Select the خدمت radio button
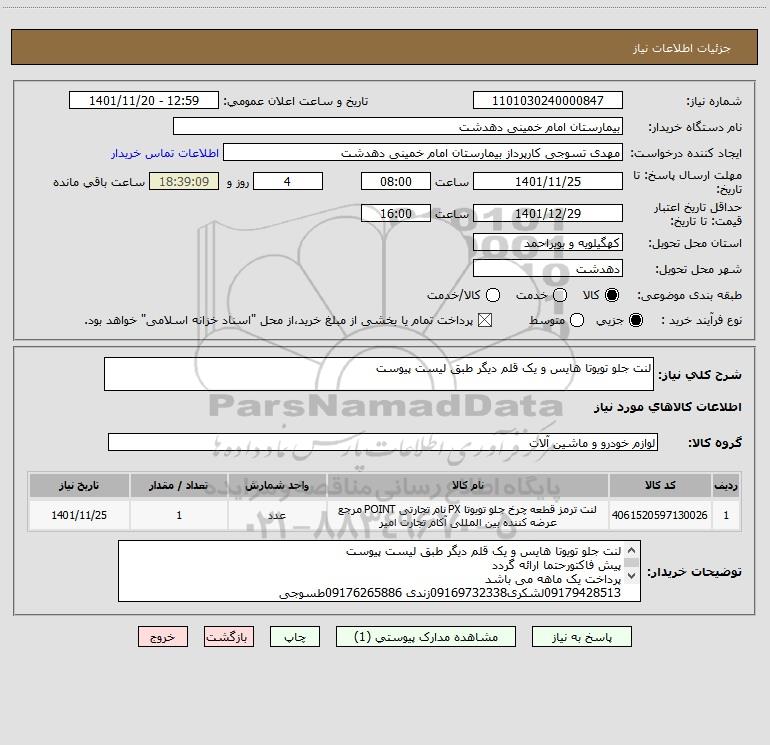The height and width of the screenshot is (745, 770). (x=560, y=295)
